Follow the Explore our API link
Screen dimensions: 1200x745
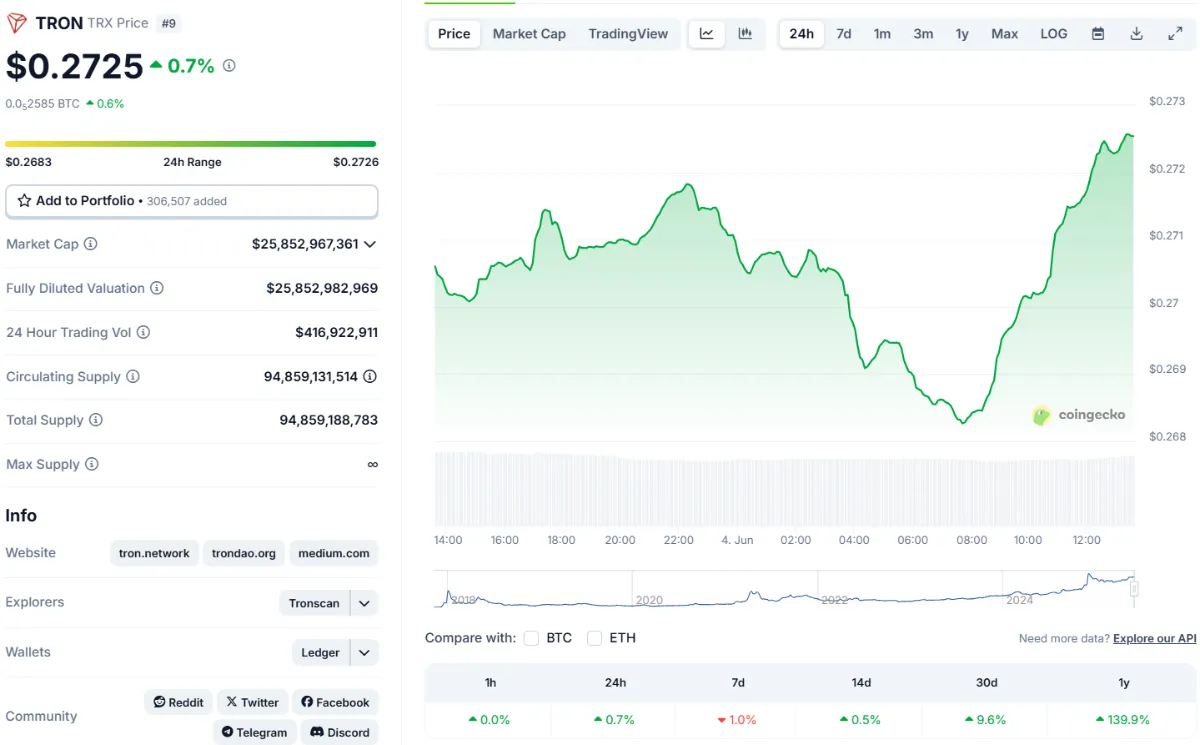click(x=1155, y=638)
